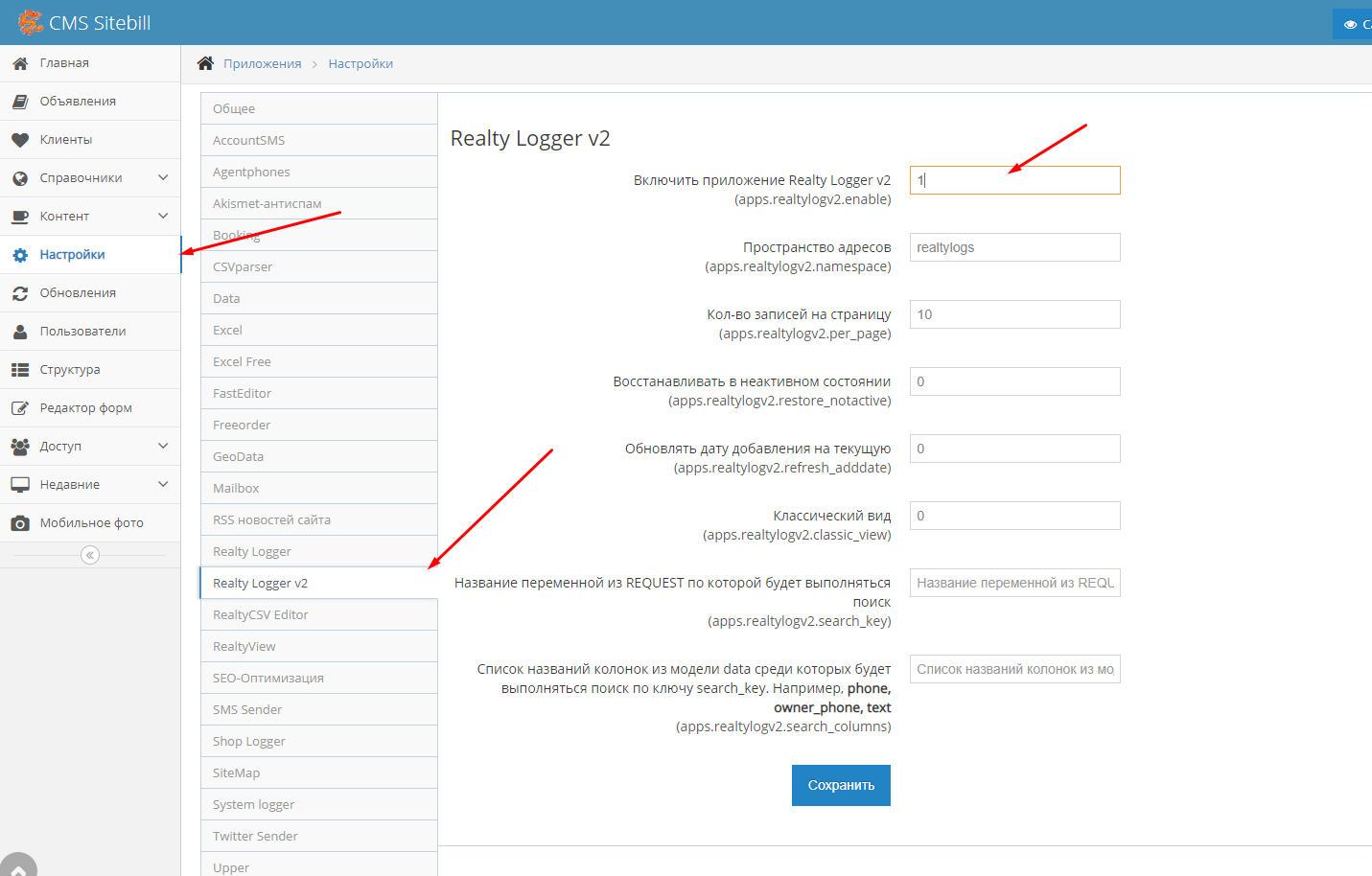Image resolution: width=1372 pixels, height=876 pixels.
Task: Open the Twitter Sender tab
Action: 319,836
